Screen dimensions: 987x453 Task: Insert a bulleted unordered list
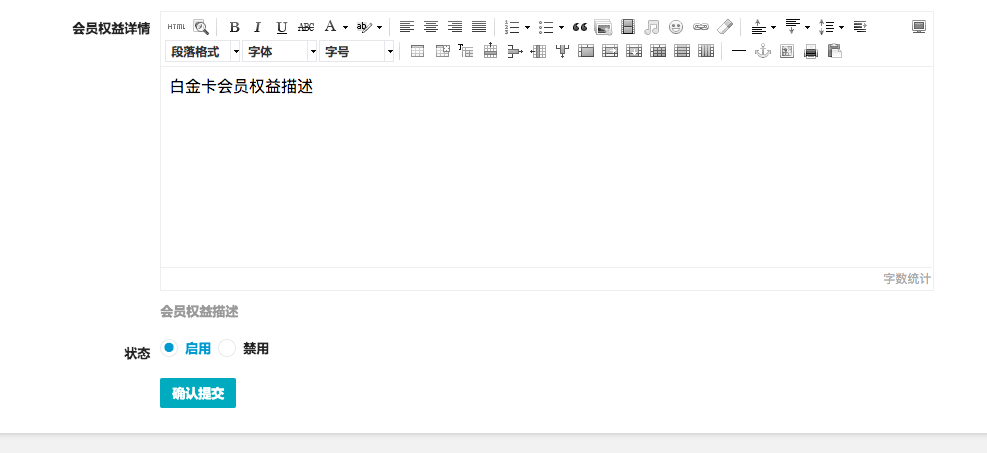tap(546, 27)
